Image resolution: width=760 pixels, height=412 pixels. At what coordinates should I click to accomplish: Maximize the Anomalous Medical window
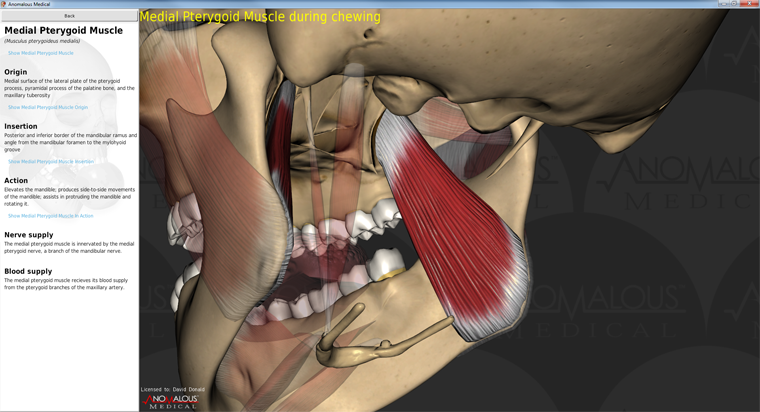[736, 4]
